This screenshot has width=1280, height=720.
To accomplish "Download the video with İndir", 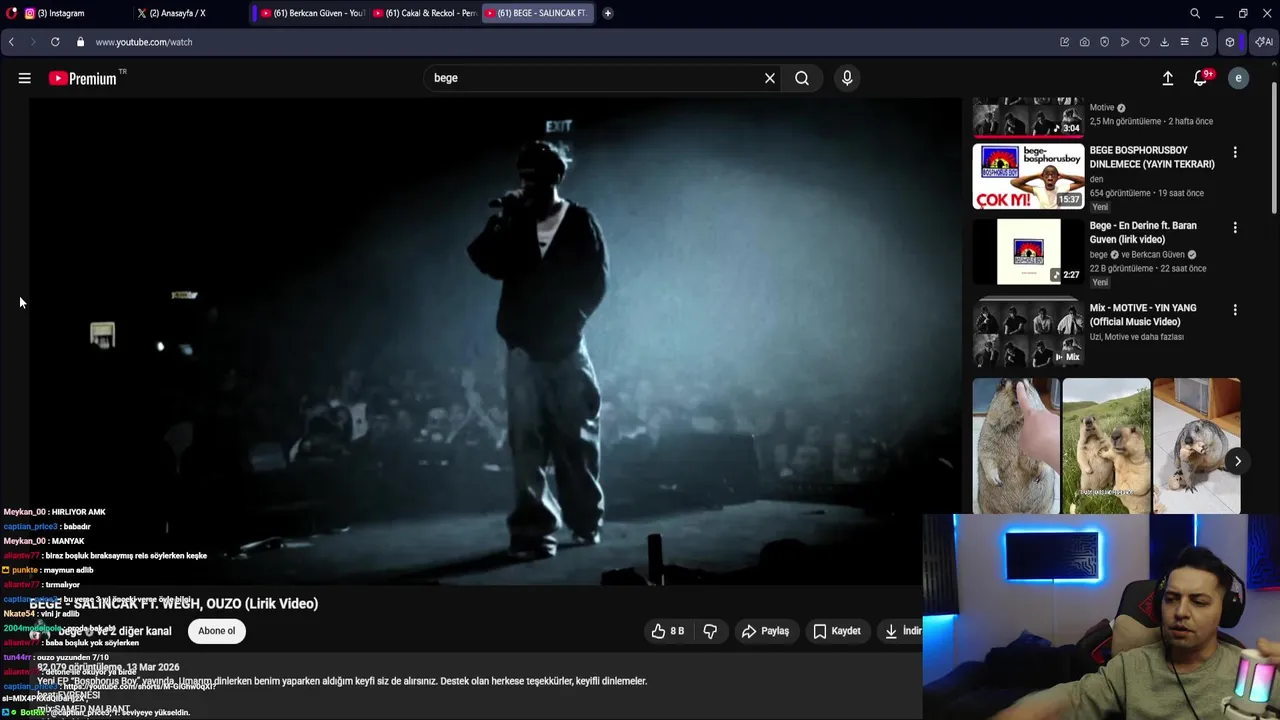I will coord(902,631).
